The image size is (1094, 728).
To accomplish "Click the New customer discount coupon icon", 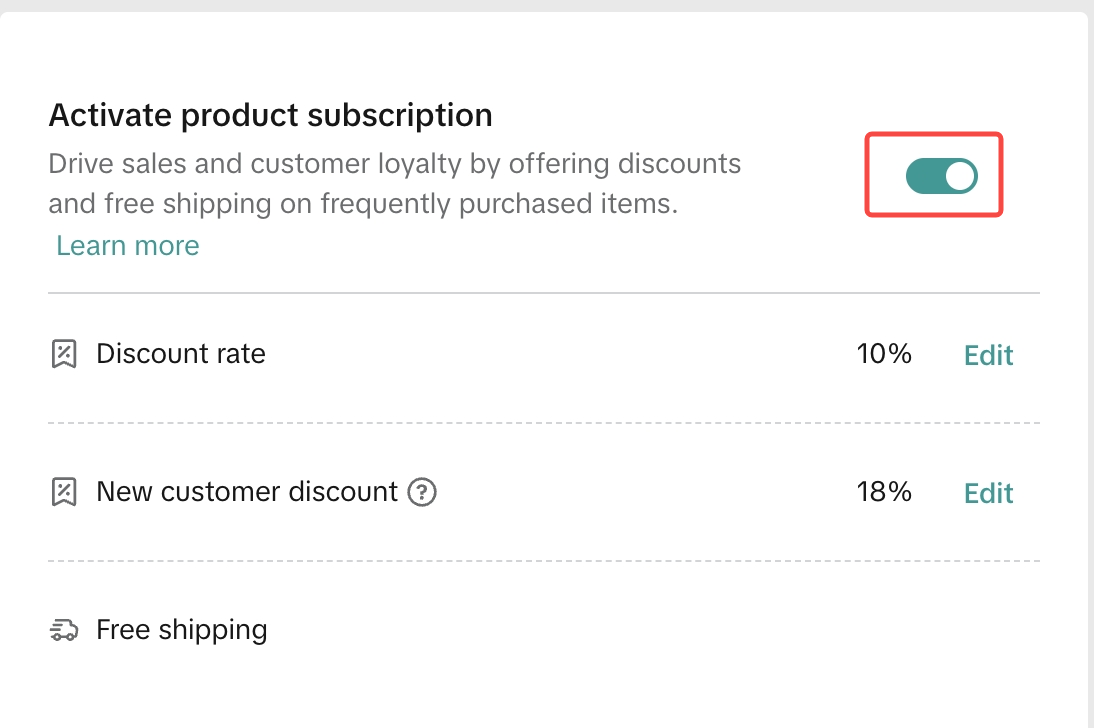I will 64,492.
